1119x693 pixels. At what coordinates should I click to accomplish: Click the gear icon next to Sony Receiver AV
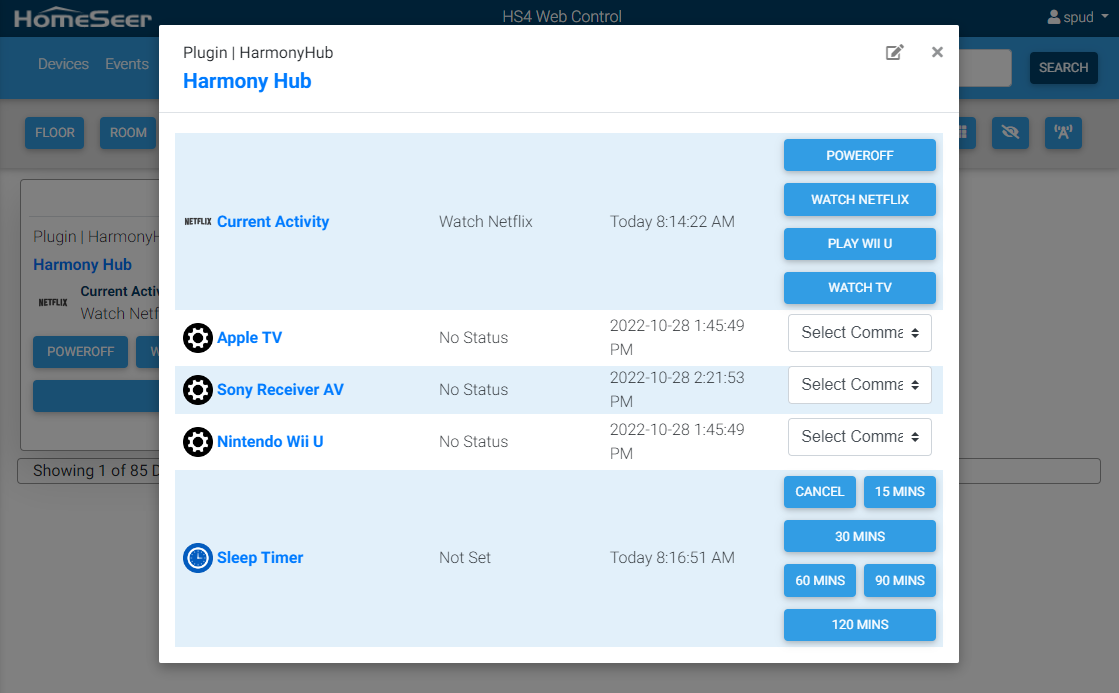click(198, 390)
